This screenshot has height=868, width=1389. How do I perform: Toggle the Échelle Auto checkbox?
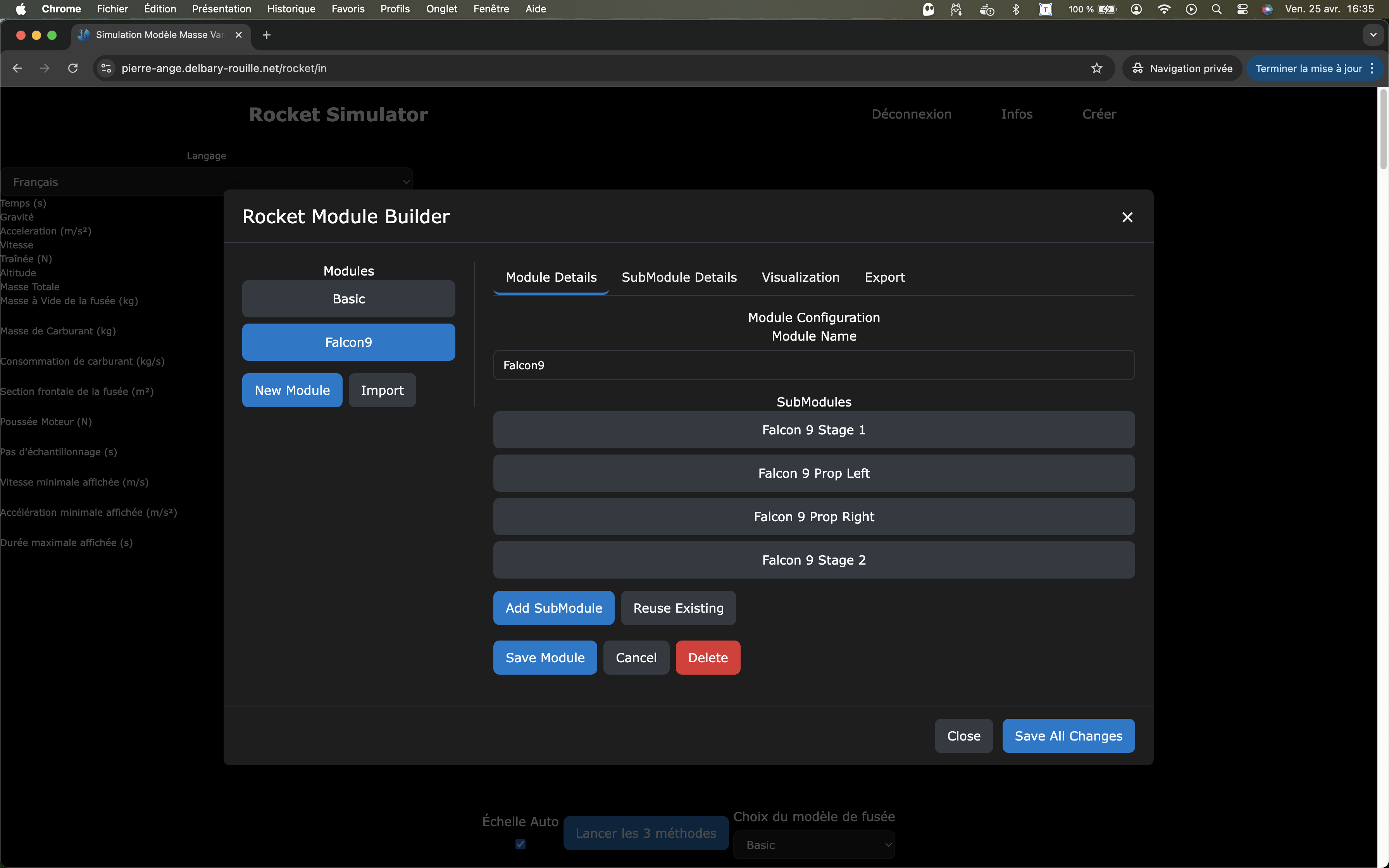(x=520, y=844)
